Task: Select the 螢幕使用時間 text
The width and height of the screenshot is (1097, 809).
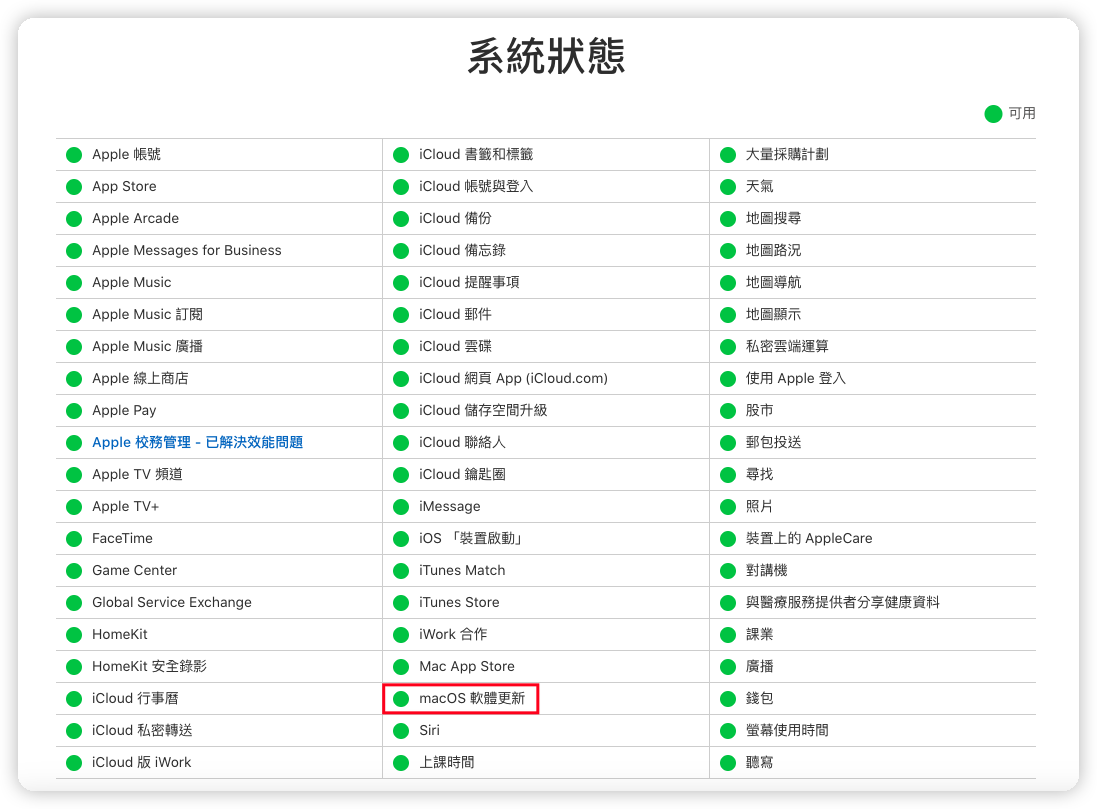Action: [787, 731]
